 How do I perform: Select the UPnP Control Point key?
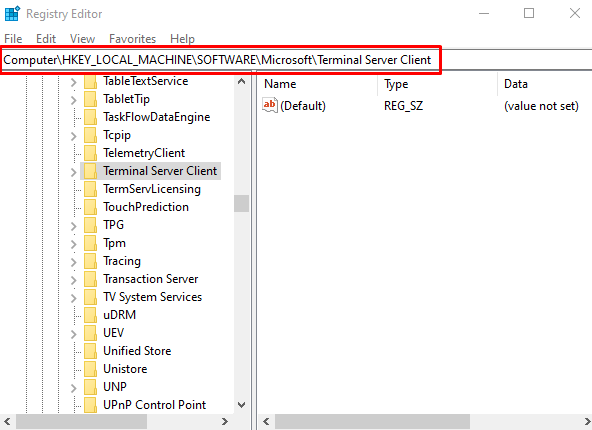tap(155, 405)
